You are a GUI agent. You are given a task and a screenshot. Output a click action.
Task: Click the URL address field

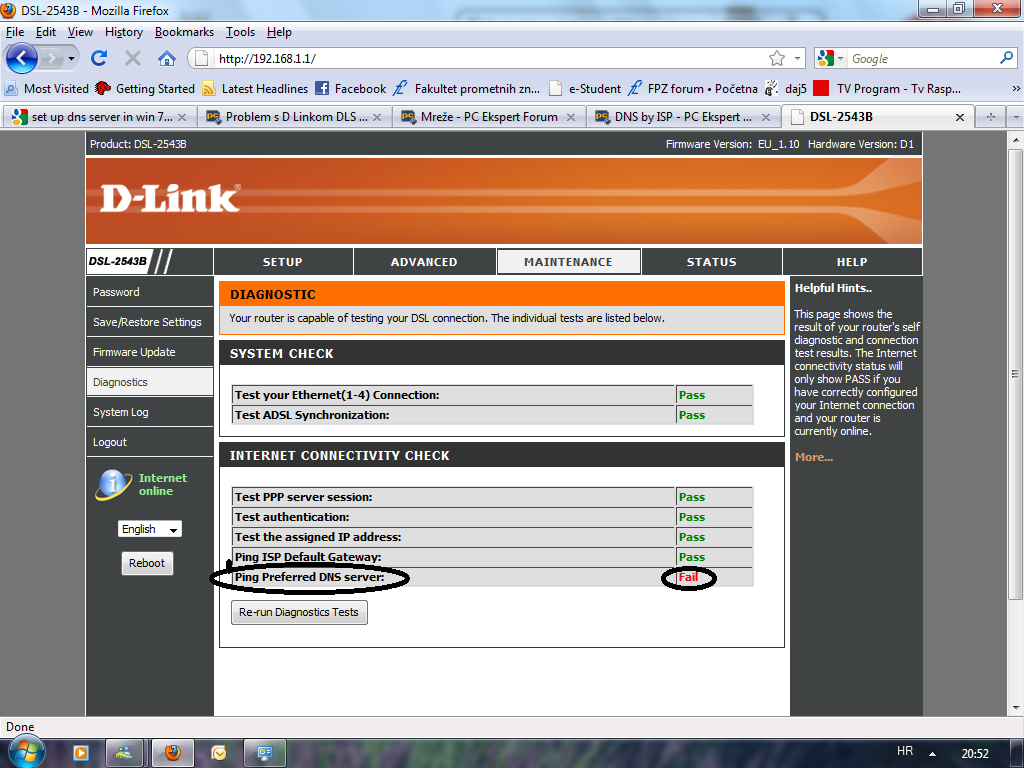pyautogui.click(x=490, y=59)
